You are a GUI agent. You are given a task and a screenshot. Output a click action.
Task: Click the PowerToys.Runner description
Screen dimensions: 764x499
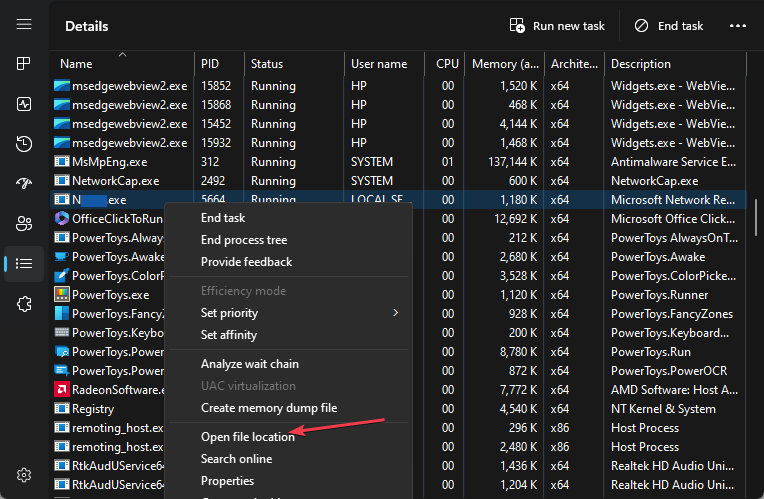click(659, 295)
